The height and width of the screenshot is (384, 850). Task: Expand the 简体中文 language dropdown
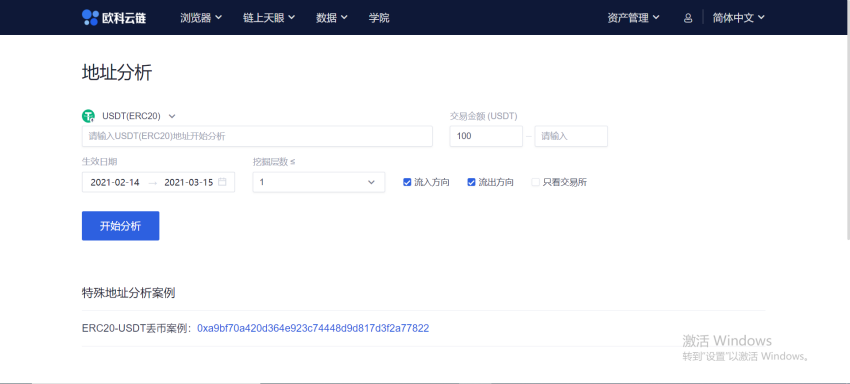point(739,18)
